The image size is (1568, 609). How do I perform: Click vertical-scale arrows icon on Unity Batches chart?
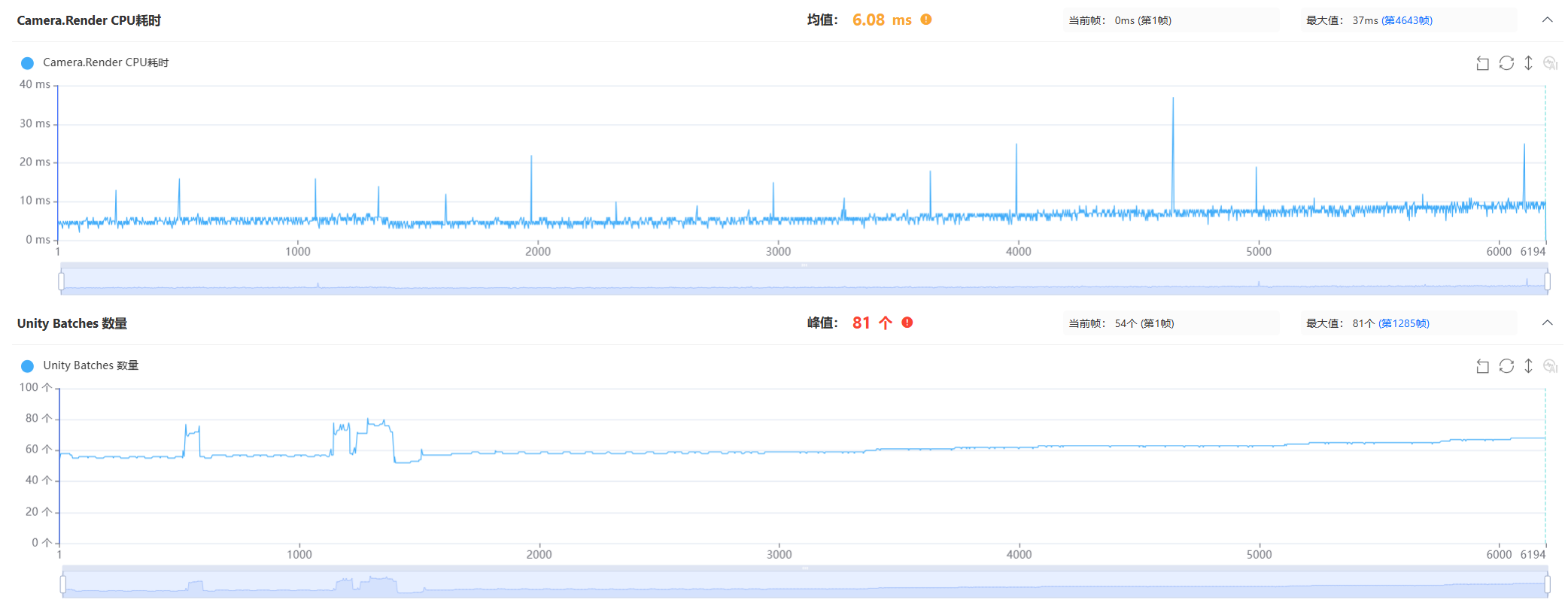coord(1528,366)
